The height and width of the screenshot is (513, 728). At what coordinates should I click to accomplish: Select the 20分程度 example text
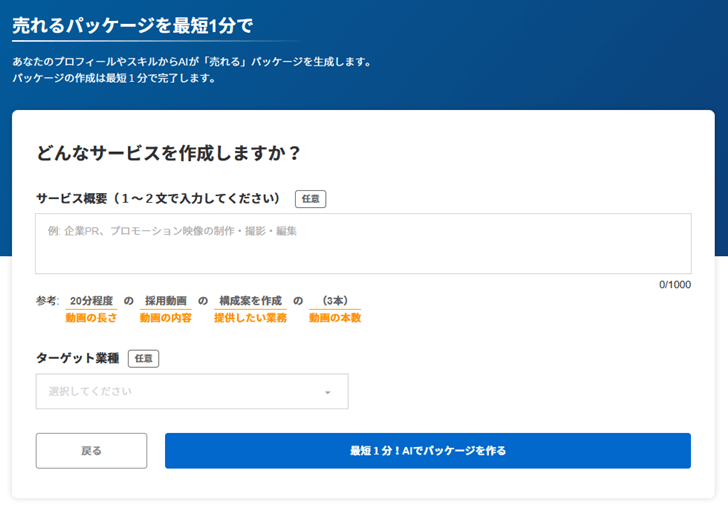click(91, 300)
